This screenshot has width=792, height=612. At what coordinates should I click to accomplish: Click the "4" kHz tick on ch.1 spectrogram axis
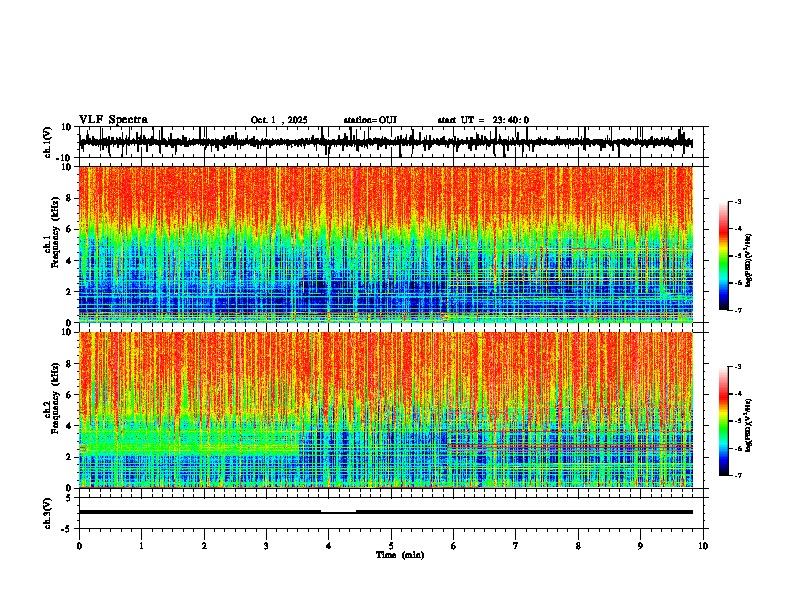pos(70,261)
